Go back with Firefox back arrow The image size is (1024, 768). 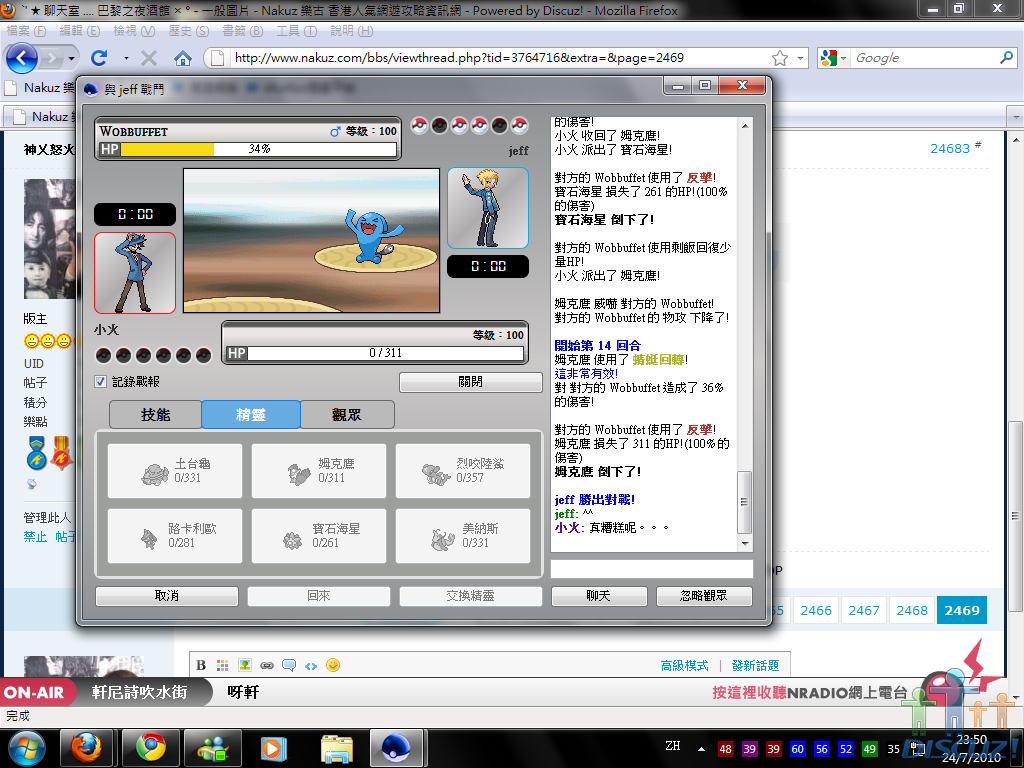coord(22,58)
